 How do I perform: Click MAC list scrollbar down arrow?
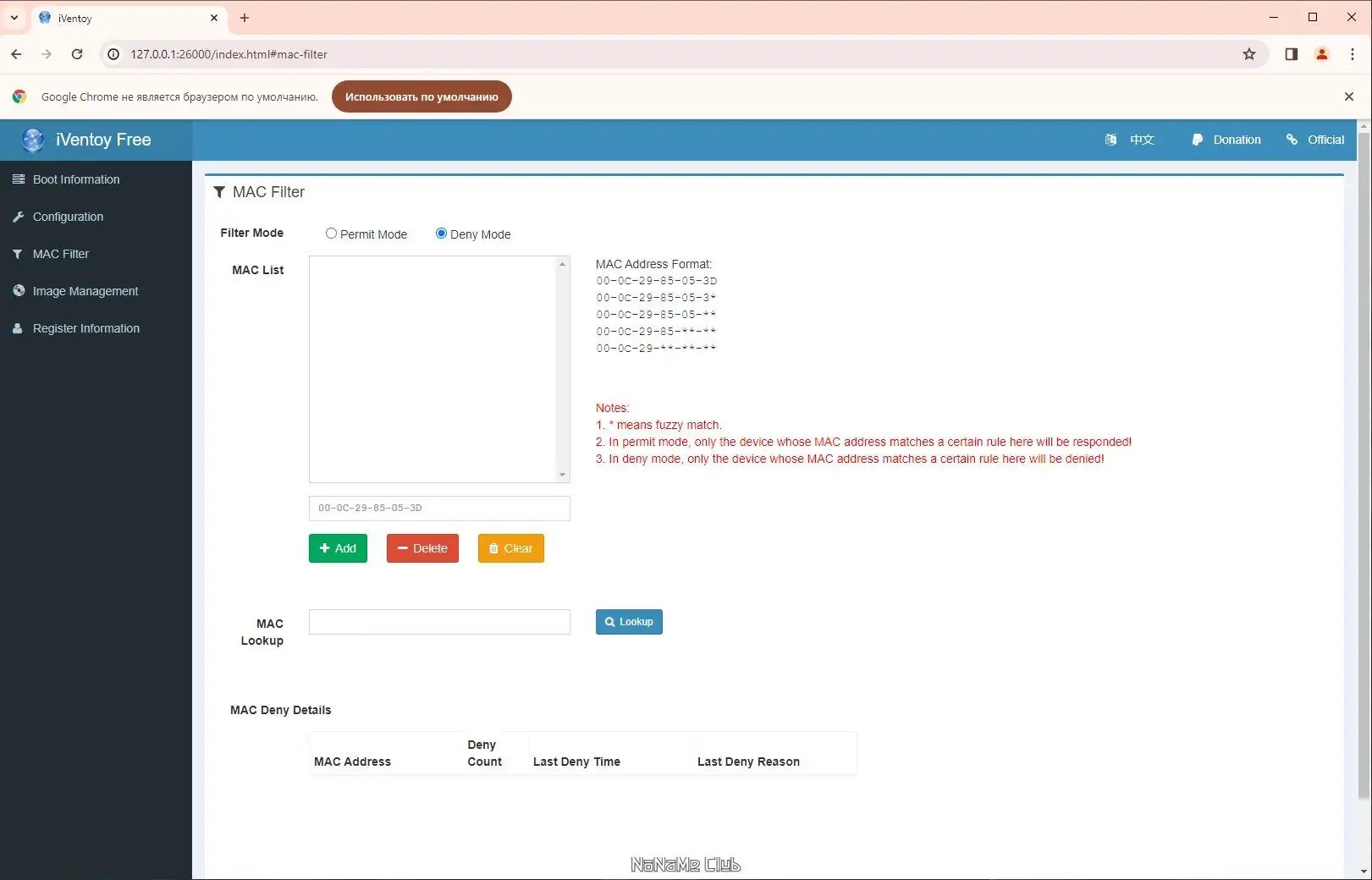point(562,475)
